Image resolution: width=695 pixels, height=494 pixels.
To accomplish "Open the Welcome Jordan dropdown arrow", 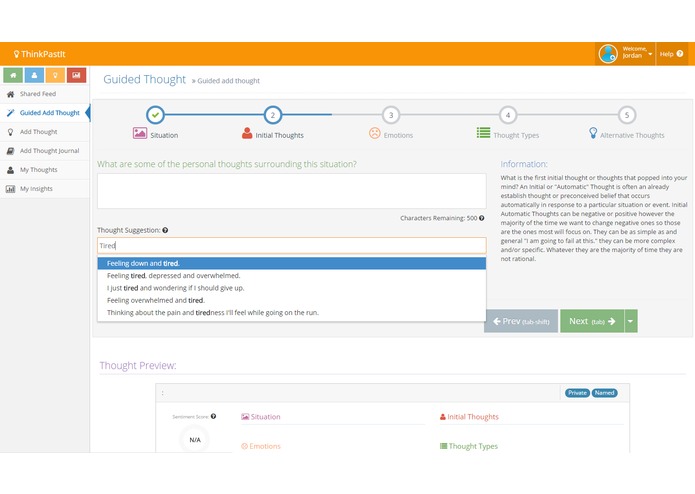I will coord(650,54).
